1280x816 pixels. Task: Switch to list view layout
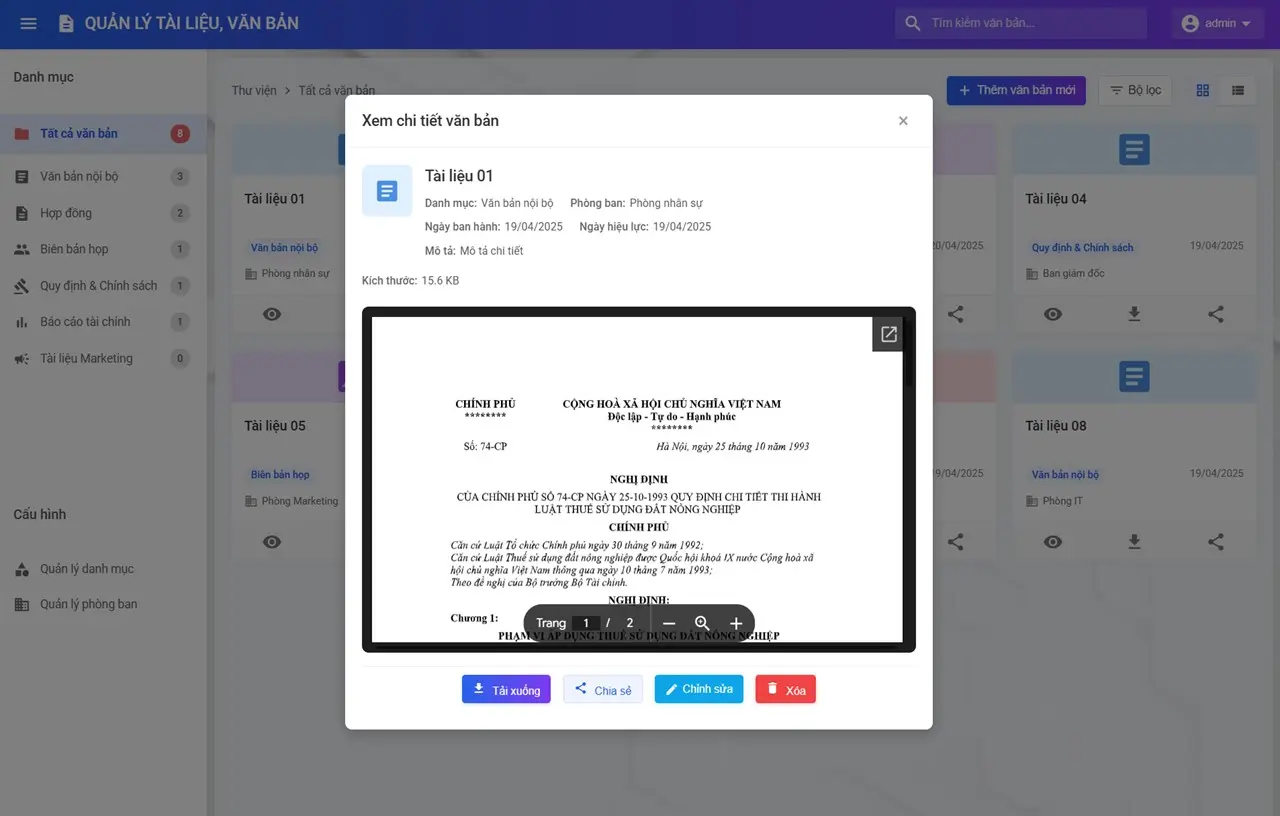click(1238, 90)
